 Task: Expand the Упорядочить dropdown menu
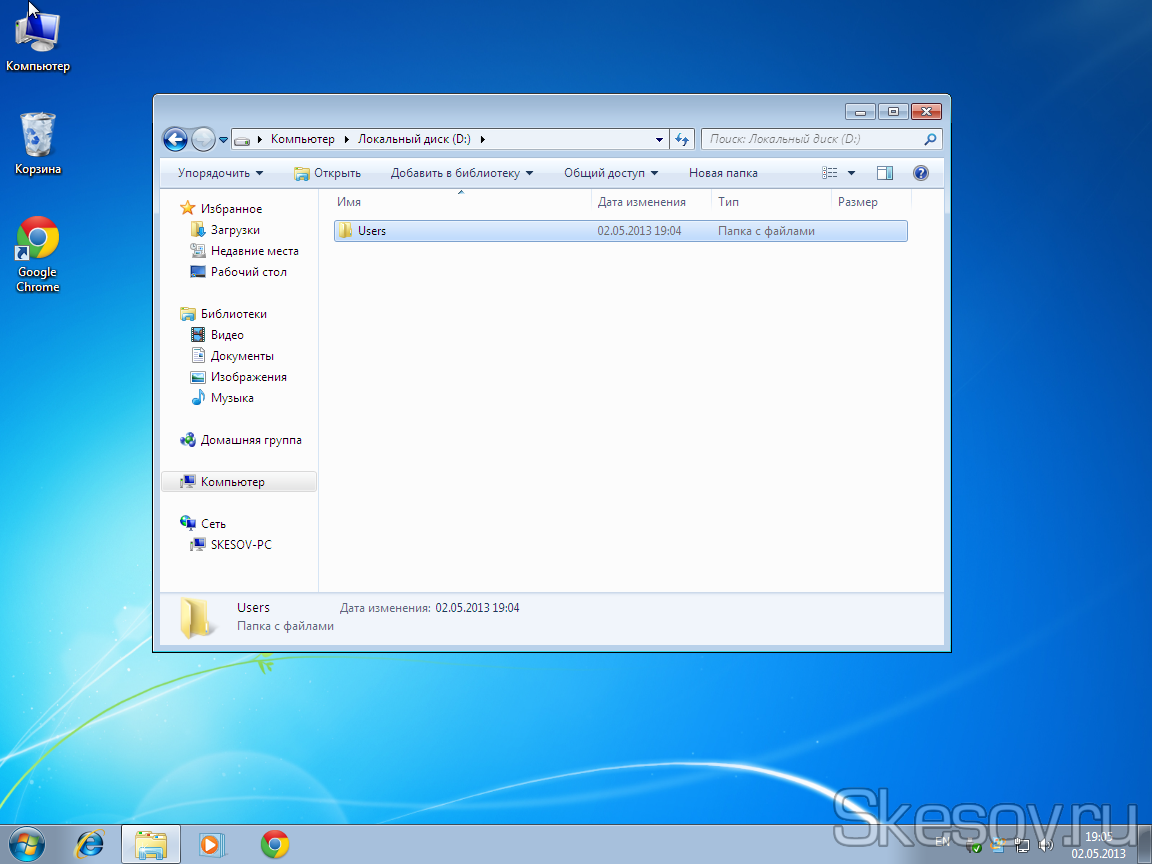[220, 173]
